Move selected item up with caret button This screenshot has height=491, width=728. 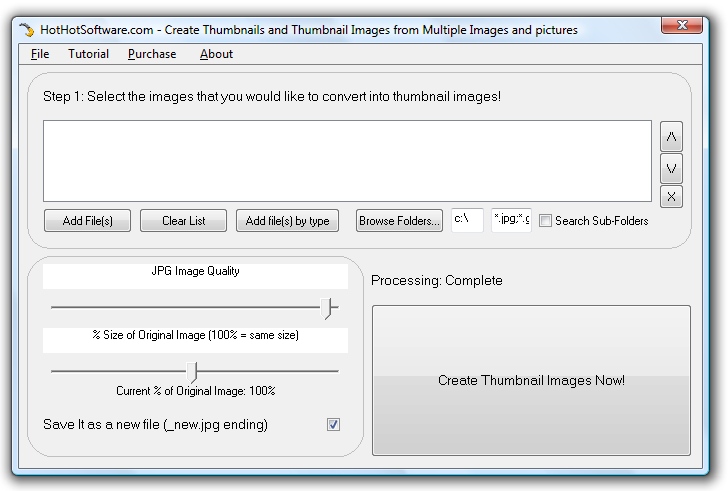(x=671, y=136)
